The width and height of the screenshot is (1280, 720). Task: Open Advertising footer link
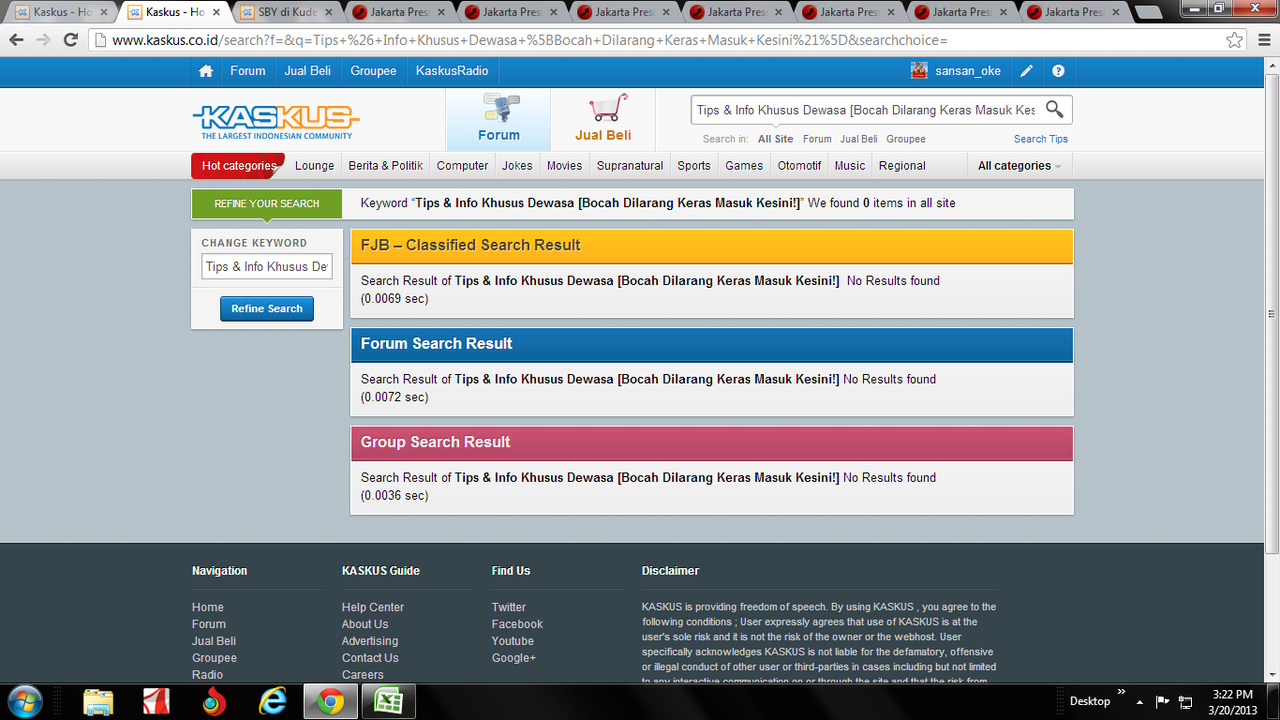[370, 641]
